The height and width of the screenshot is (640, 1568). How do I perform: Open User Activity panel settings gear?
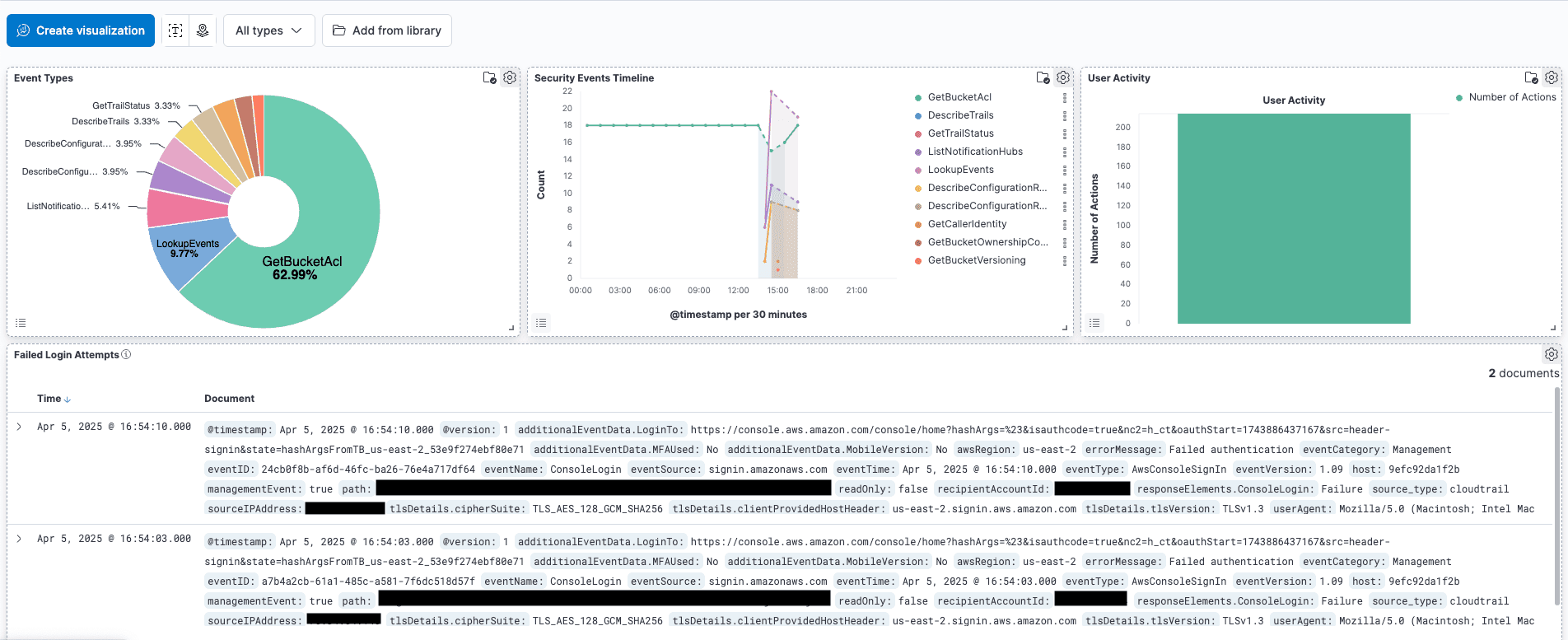coord(1552,77)
